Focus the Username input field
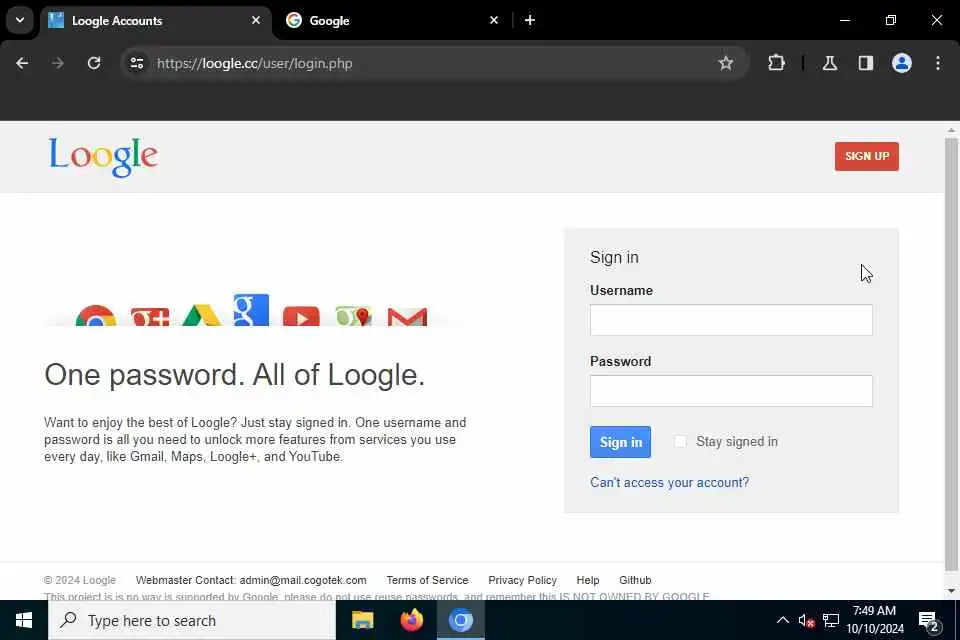Screen dimensions: 960x640 point(731,320)
